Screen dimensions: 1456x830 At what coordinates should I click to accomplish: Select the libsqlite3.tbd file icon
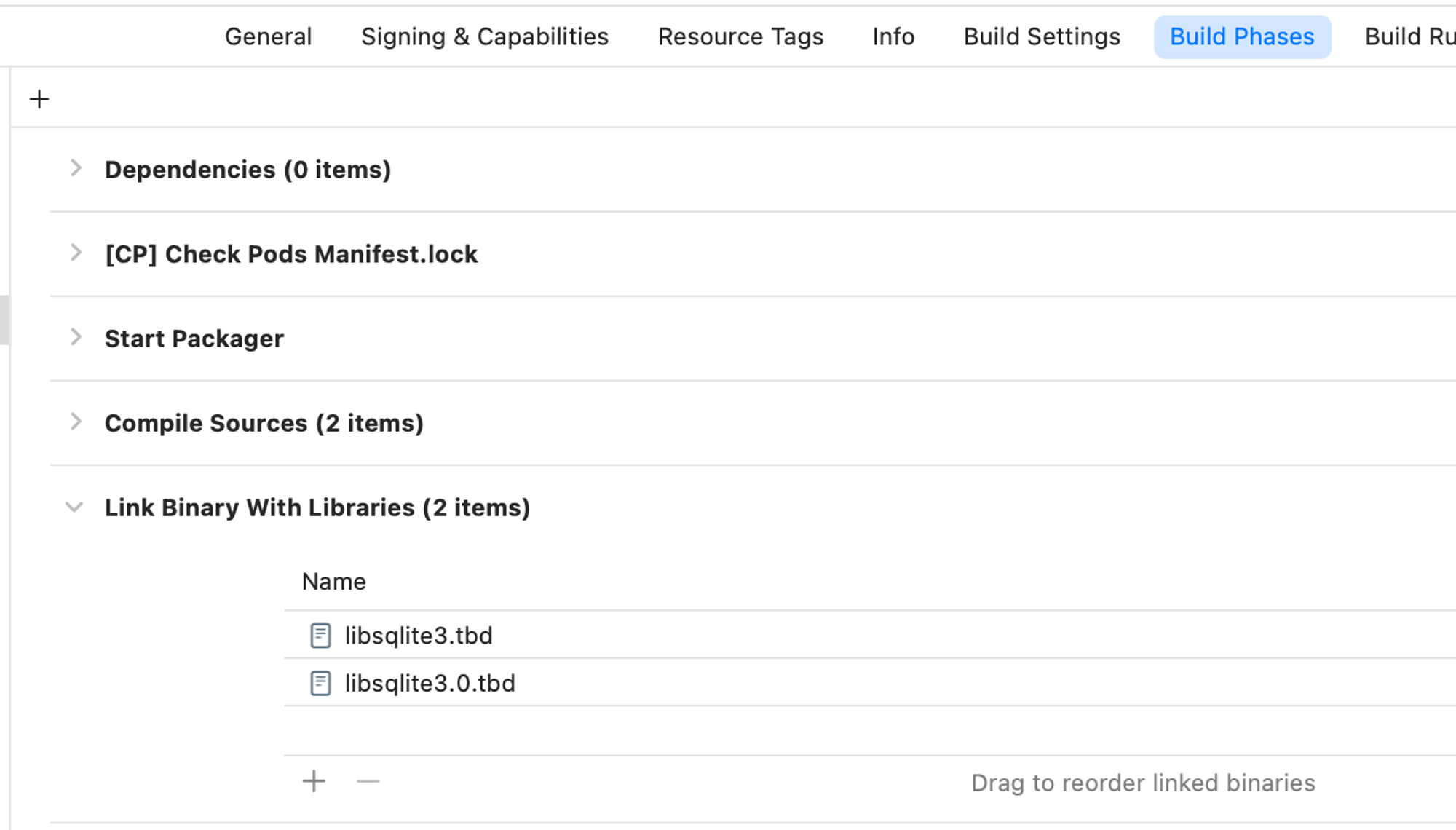[320, 636]
